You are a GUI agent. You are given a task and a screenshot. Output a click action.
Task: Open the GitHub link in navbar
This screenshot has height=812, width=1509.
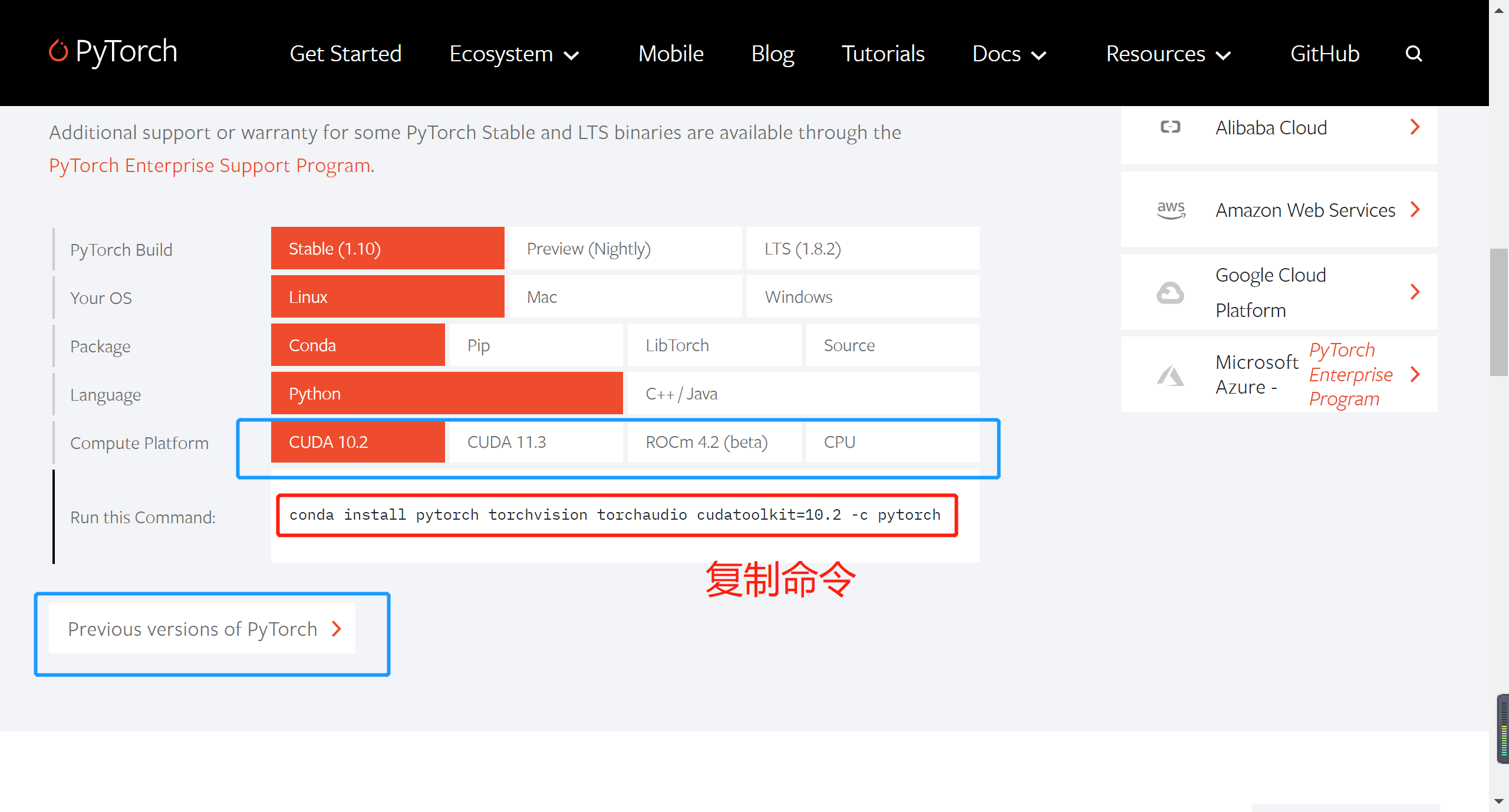click(x=1325, y=54)
